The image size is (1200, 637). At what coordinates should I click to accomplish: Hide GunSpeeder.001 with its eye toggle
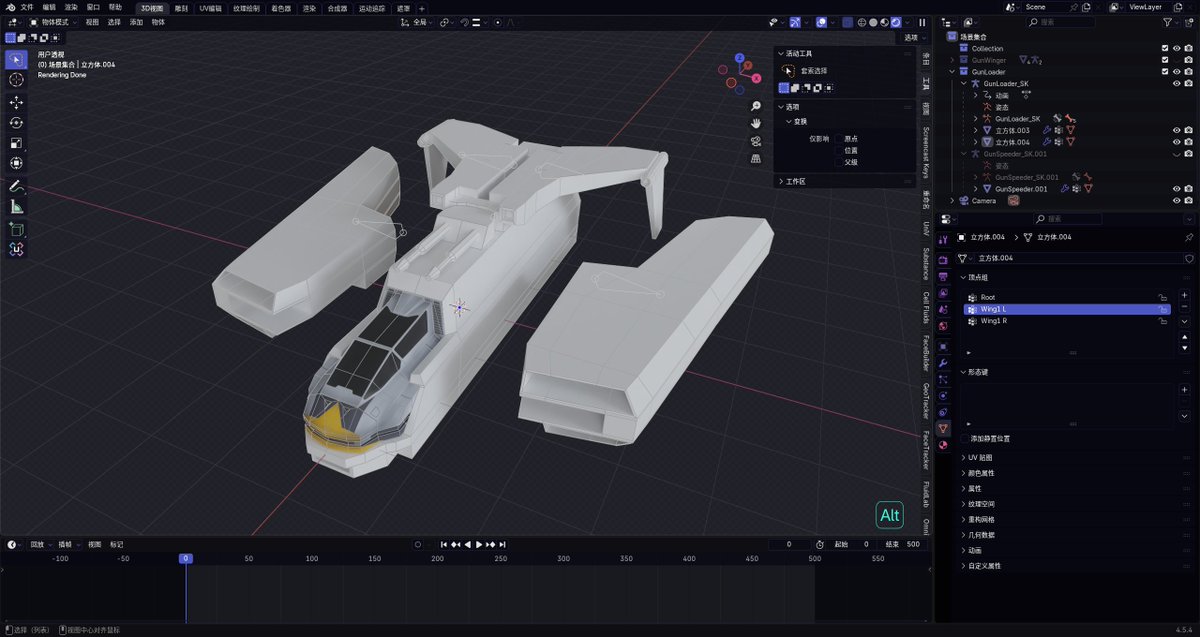click(x=1176, y=188)
